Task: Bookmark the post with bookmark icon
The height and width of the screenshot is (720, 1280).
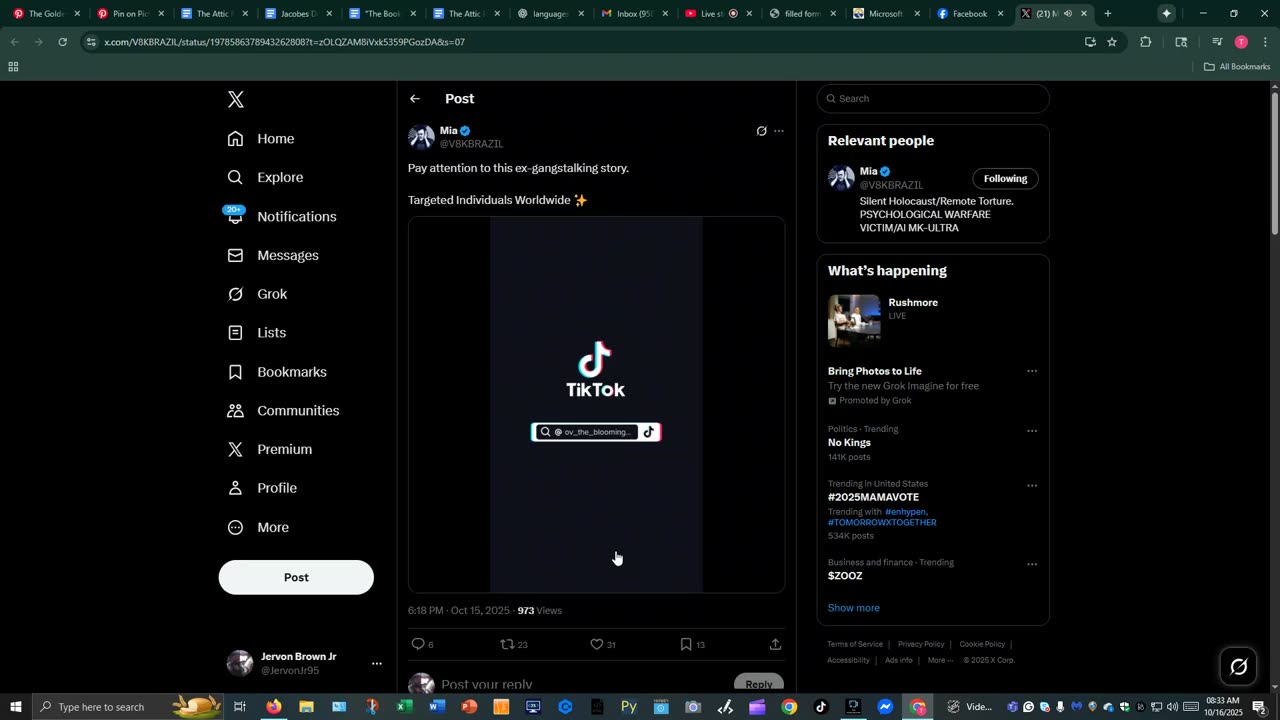Action: click(x=686, y=644)
